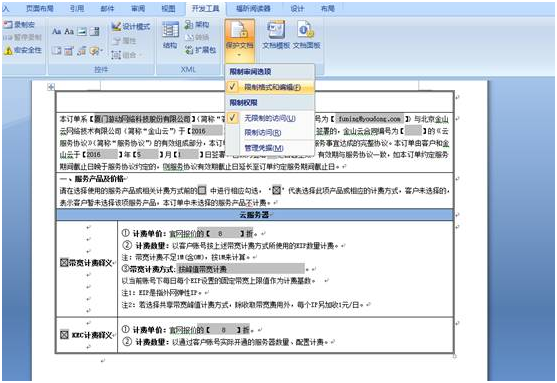
Task: Click the 扩展包 (Expansion Pack) icon
Action: (x=200, y=50)
